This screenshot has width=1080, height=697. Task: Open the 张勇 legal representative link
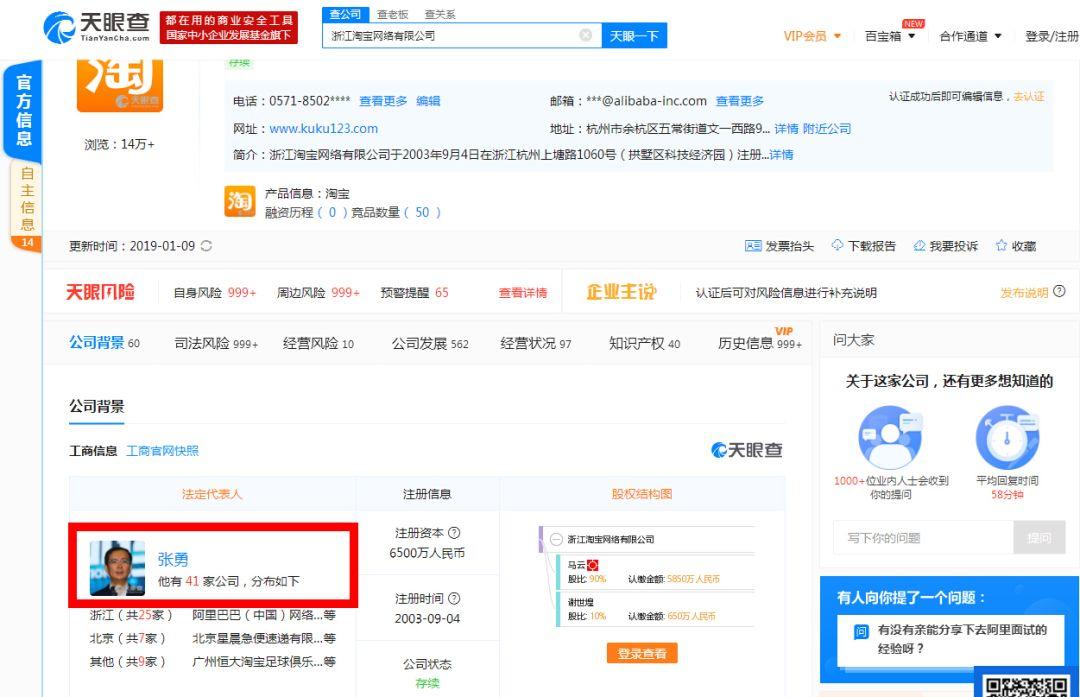(x=173, y=559)
